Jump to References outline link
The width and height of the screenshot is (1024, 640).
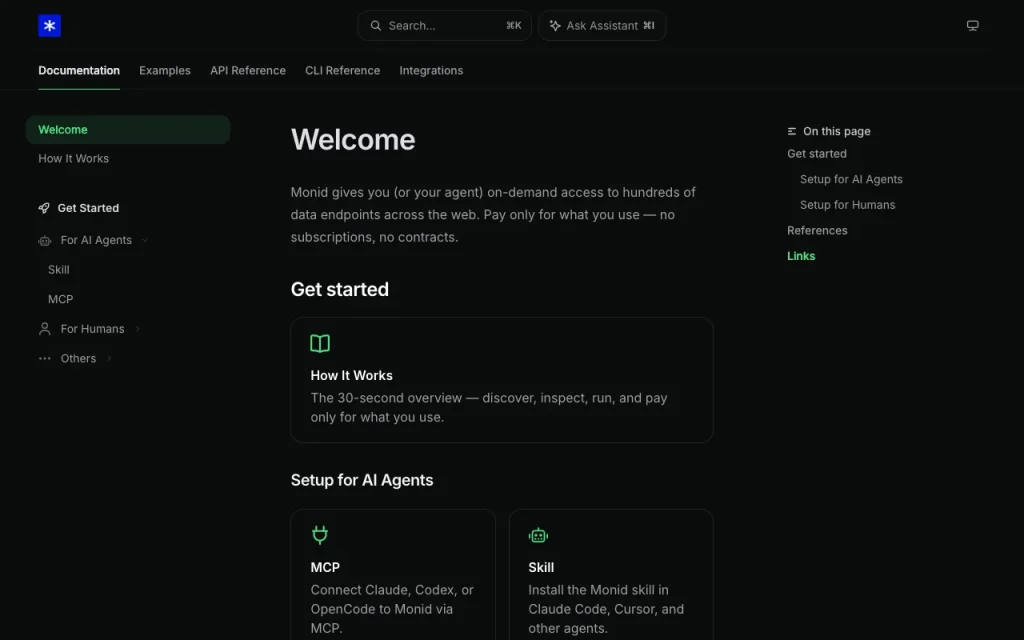pyautogui.click(x=817, y=231)
